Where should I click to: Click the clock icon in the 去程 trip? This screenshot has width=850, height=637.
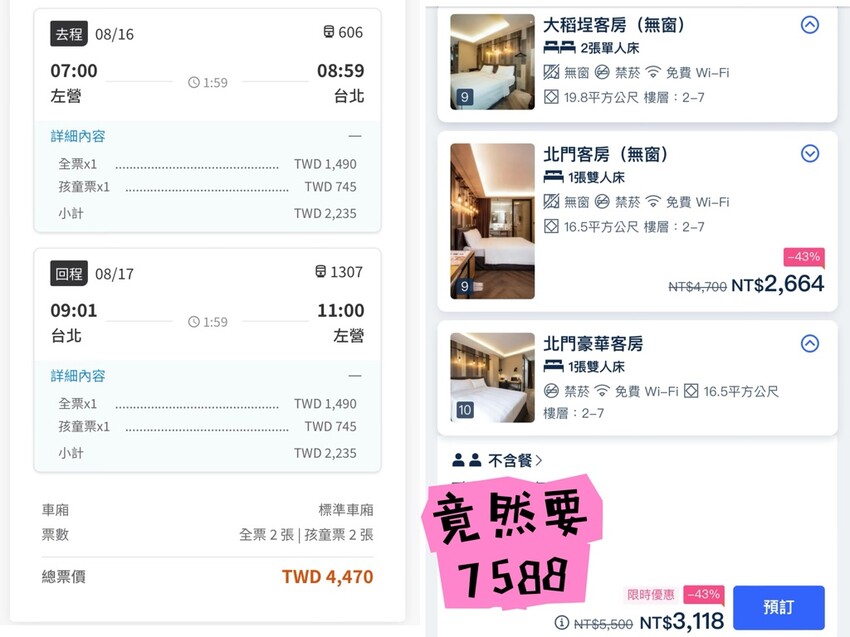pos(194,83)
